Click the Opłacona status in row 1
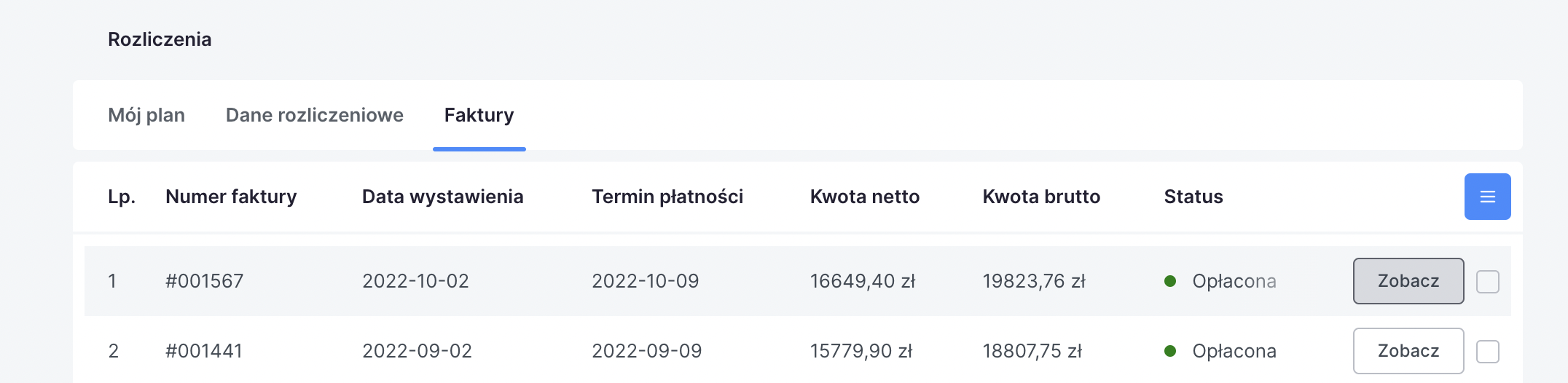1568x383 pixels. (1234, 281)
